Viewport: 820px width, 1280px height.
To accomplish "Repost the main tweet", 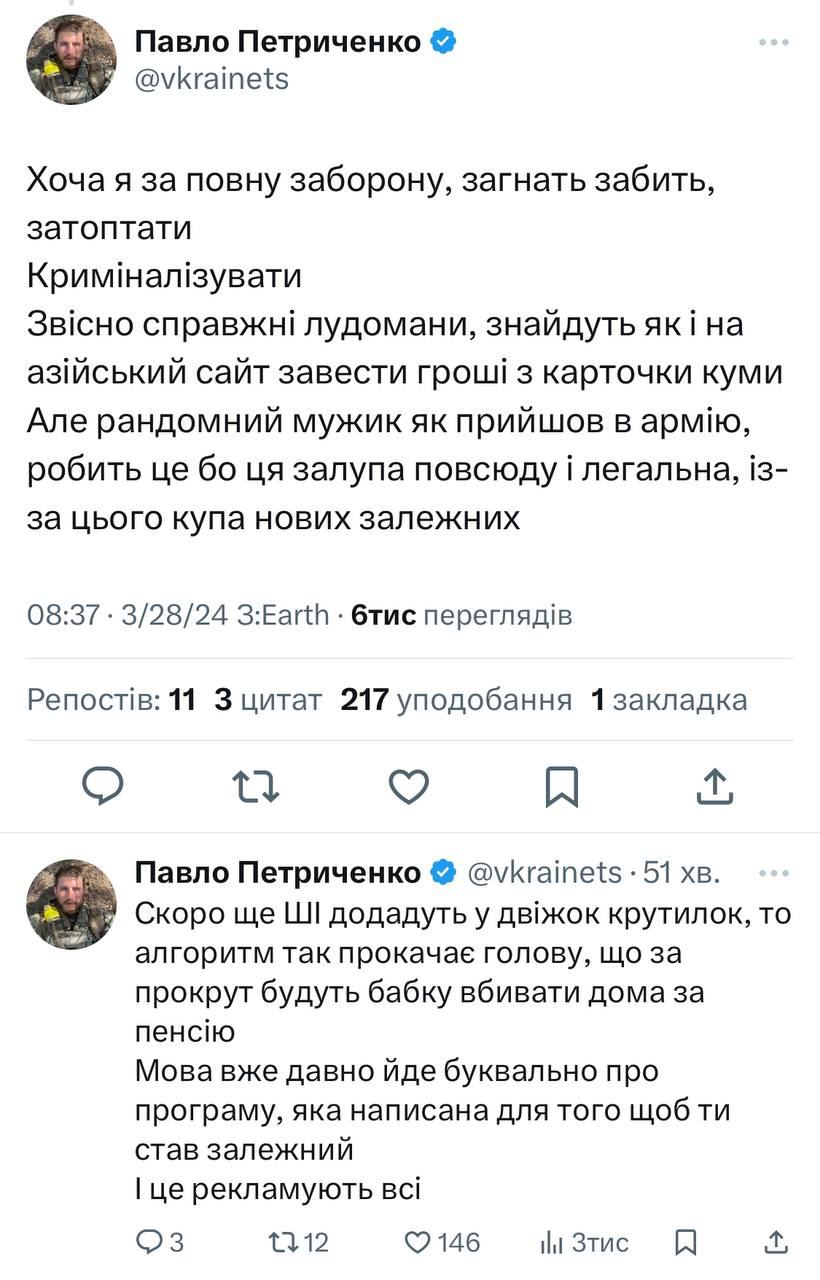I will (x=255, y=786).
